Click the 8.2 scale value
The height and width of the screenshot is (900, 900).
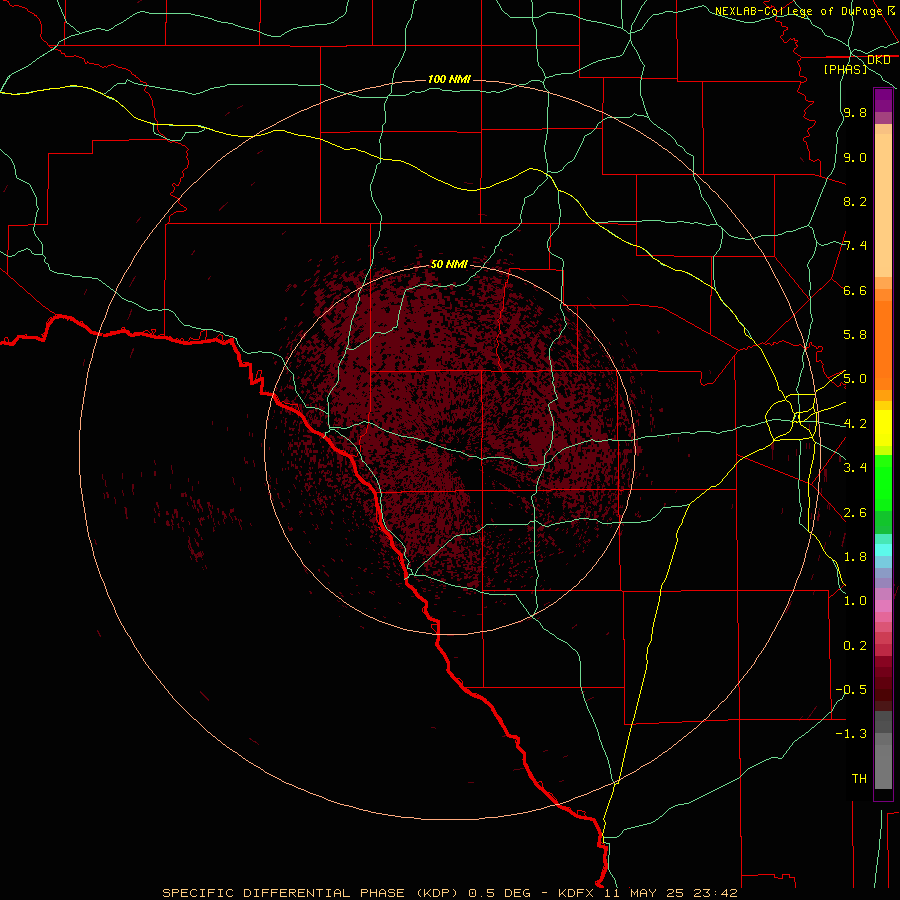pos(855,201)
